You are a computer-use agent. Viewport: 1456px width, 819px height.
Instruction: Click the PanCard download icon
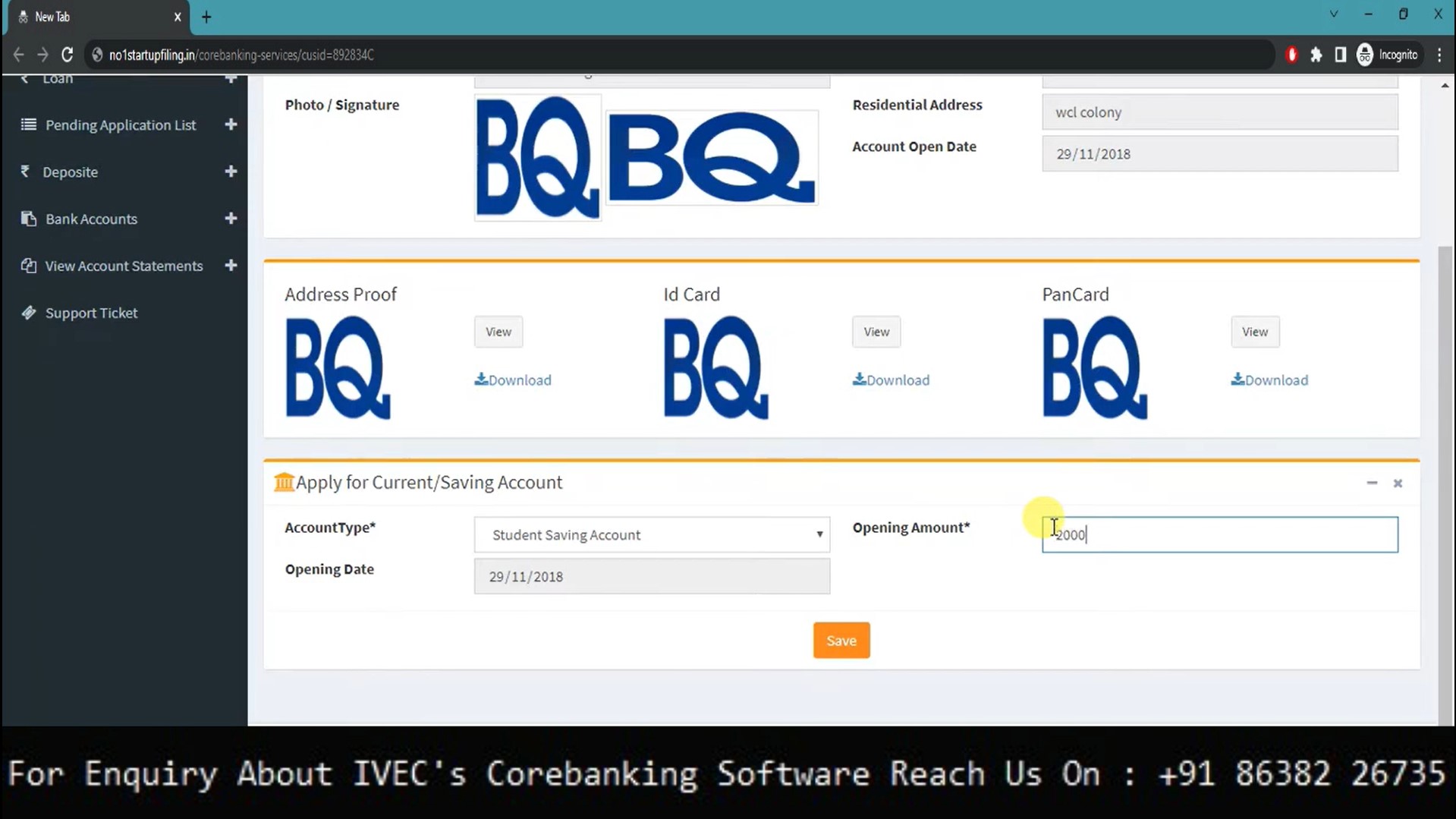coord(1237,379)
